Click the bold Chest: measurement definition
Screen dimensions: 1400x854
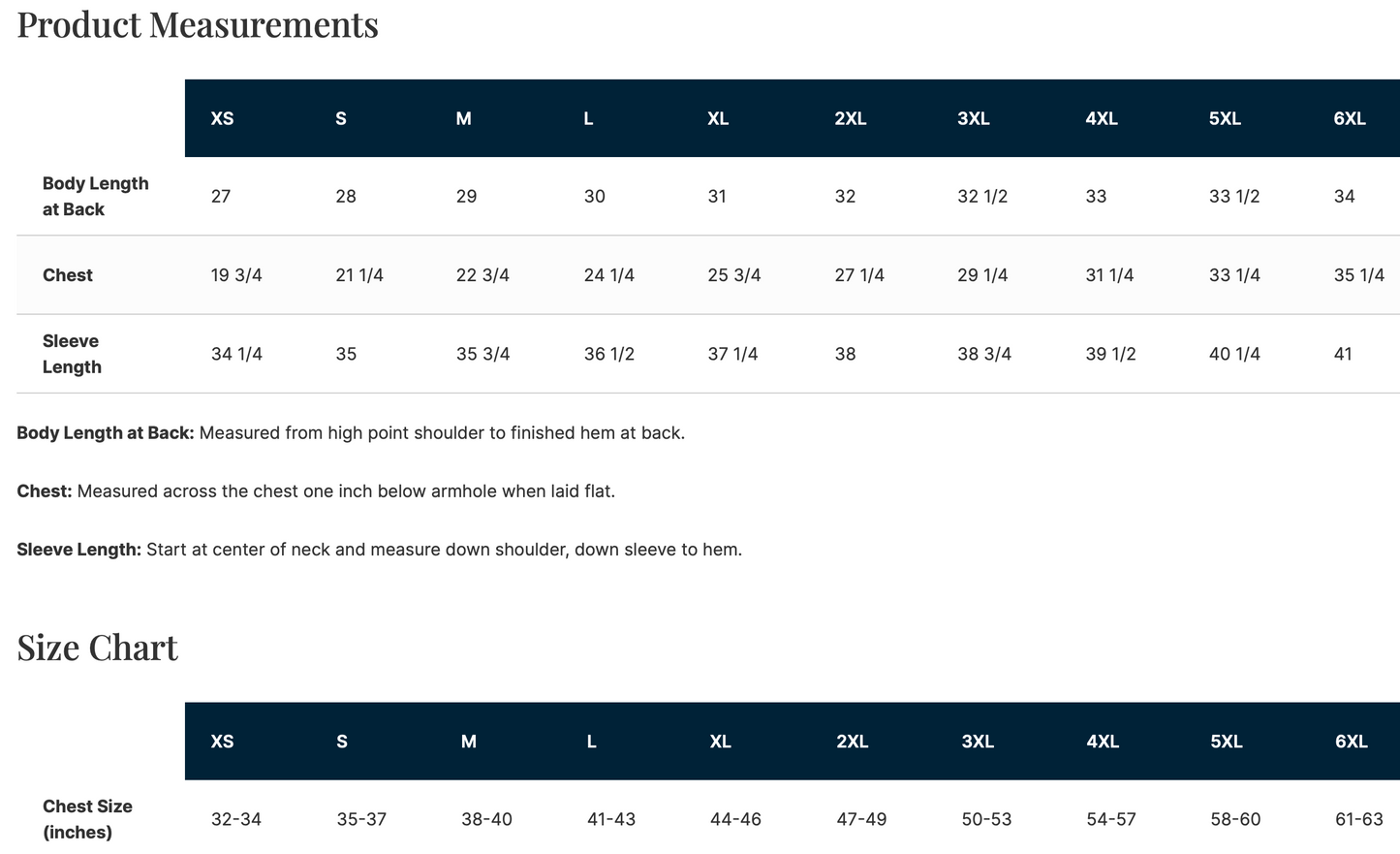45,491
